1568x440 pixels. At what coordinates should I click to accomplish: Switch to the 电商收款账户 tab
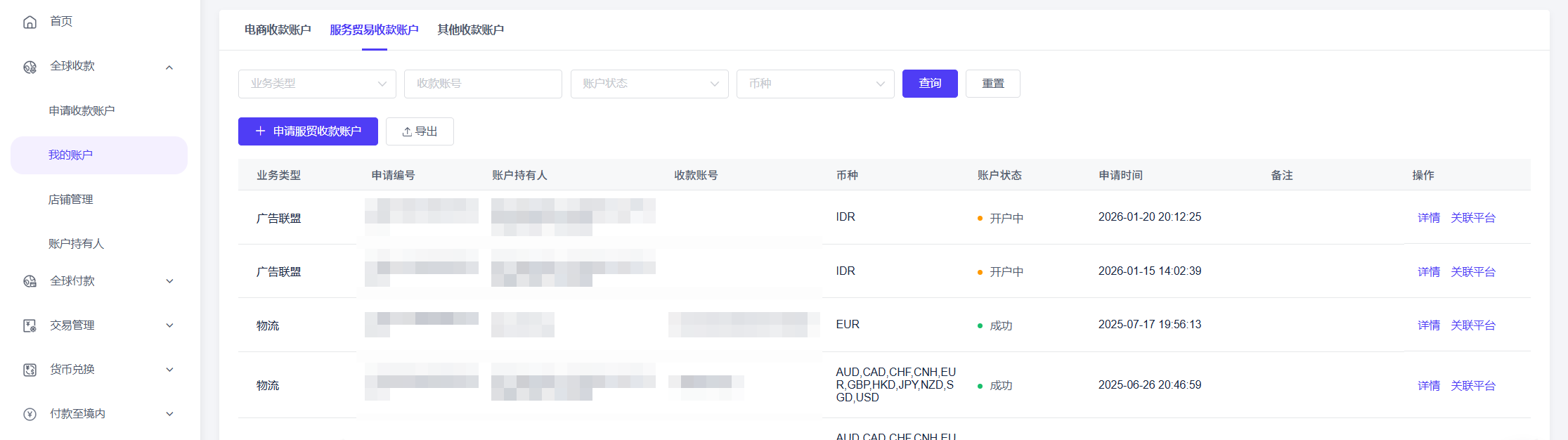(x=278, y=30)
